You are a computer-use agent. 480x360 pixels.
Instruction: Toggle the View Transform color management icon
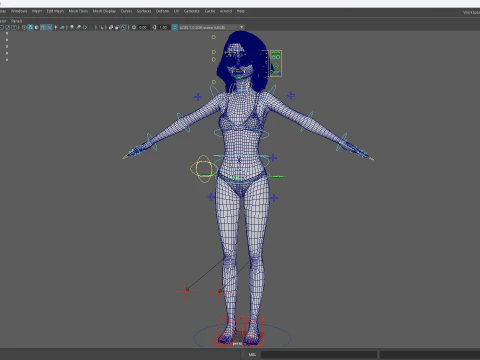pos(174,27)
